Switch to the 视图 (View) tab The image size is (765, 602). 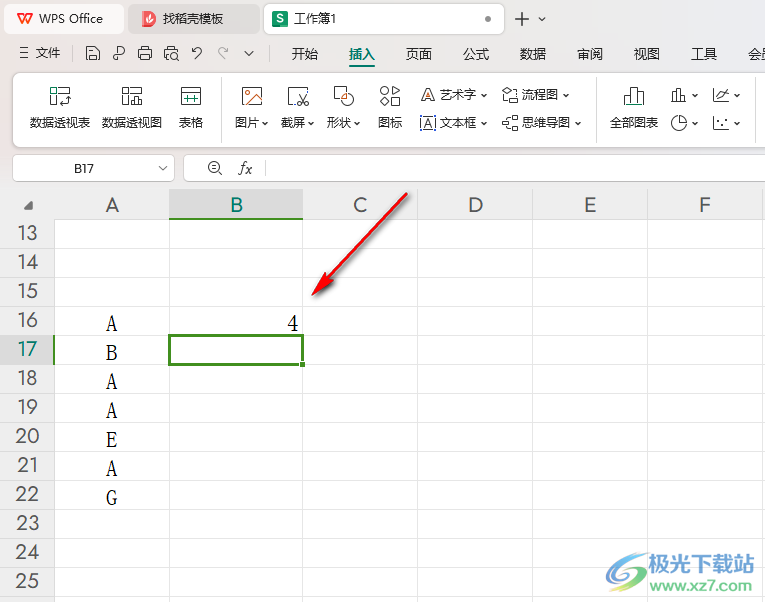point(646,54)
